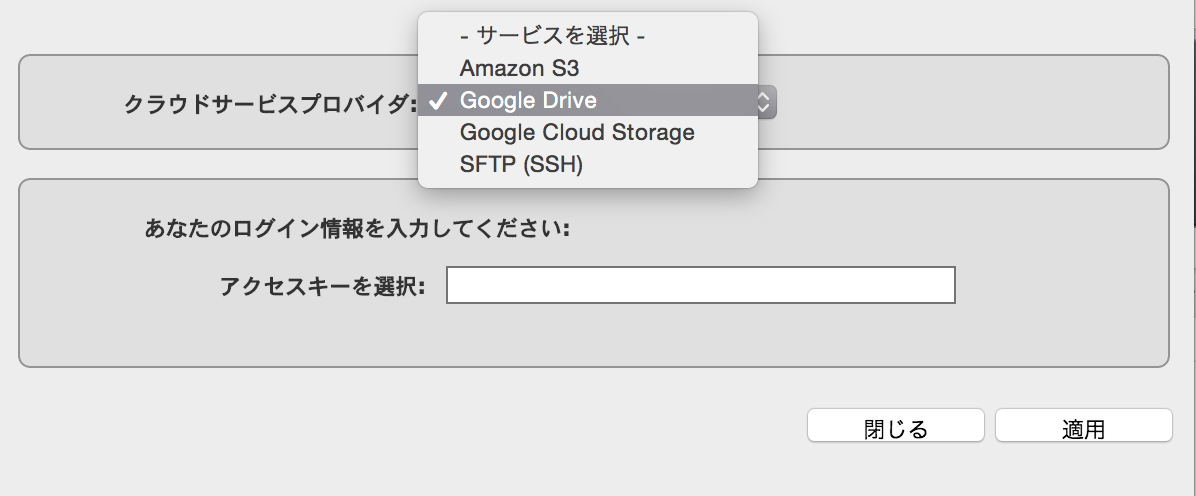This screenshot has height=496, width=1196.
Task: Click the アクセスキーを選択 label text
Action: coord(322,286)
